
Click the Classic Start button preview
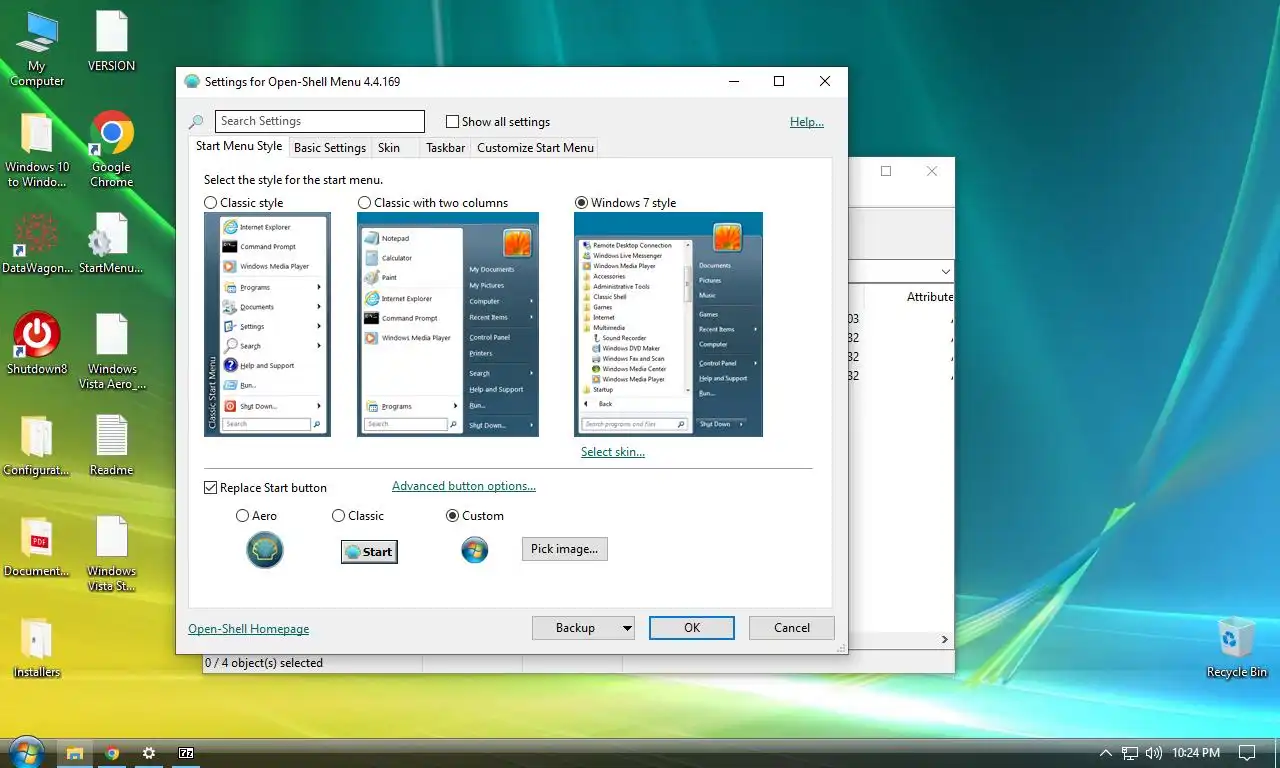(x=369, y=552)
